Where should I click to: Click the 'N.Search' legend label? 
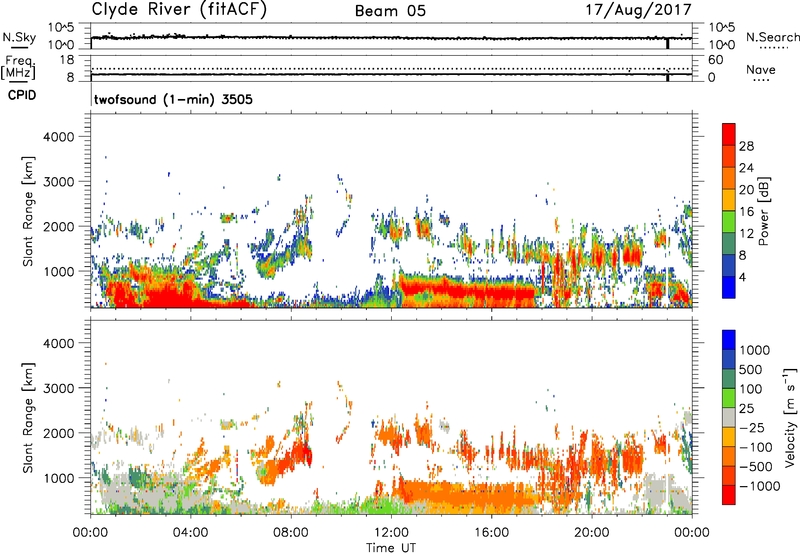[772, 37]
